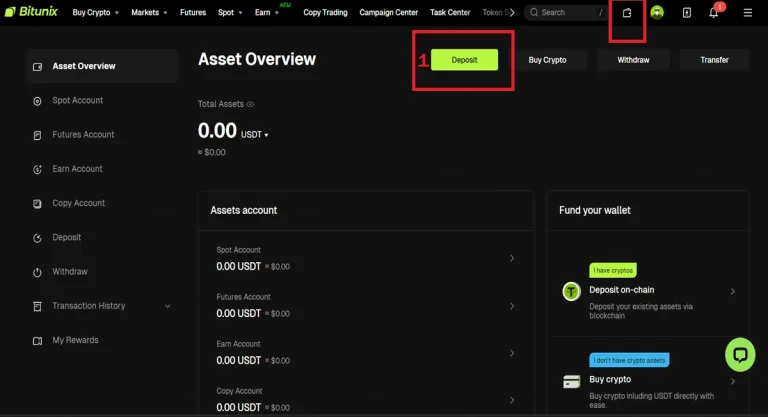Open the notifications bell
The width and height of the screenshot is (768, 417).
(x=714, y=13)
